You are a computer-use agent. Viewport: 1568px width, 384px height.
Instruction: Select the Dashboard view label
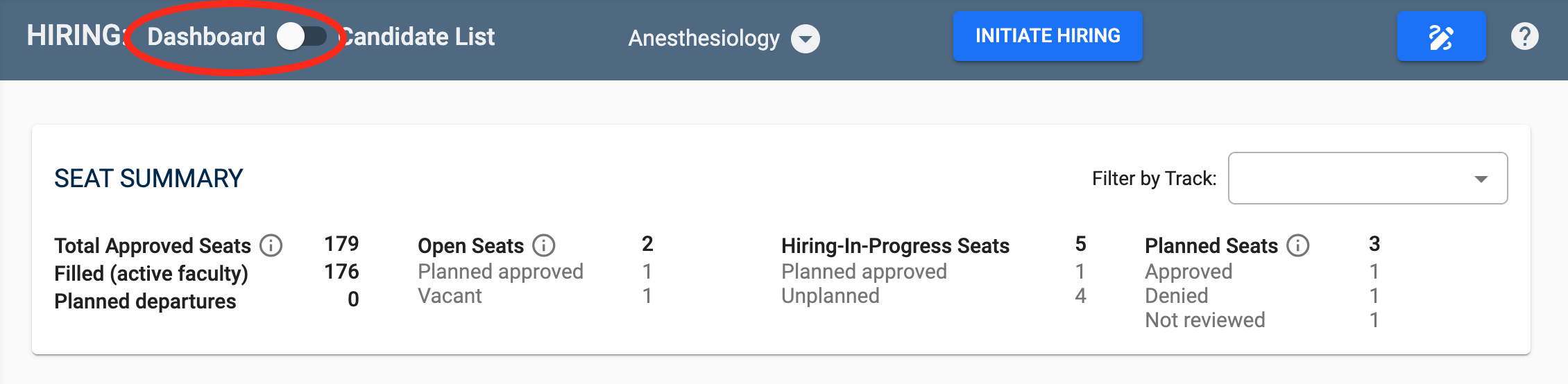click(x=206, y=36)
